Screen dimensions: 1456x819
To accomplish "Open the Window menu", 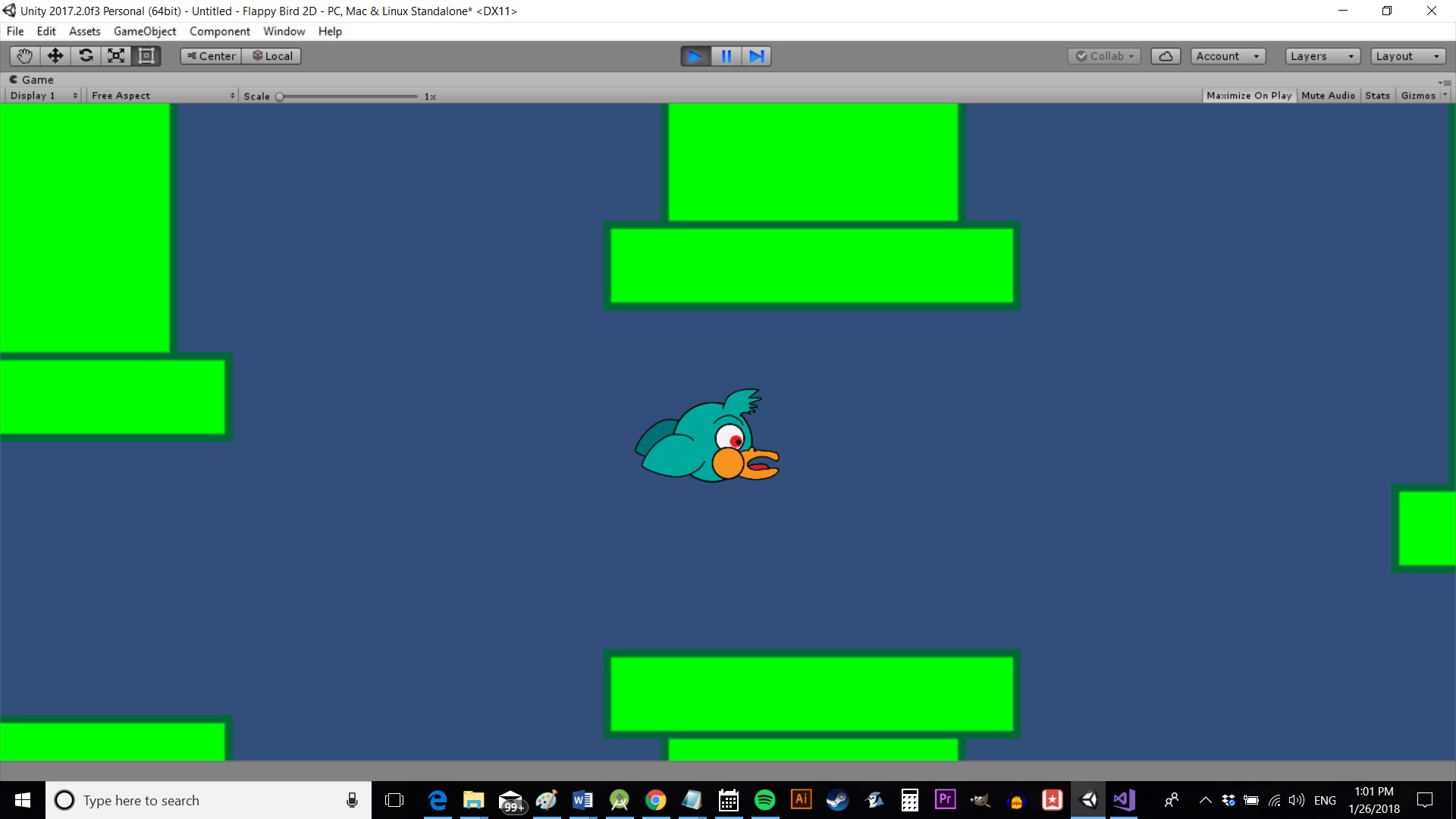I will coord(284,31).
